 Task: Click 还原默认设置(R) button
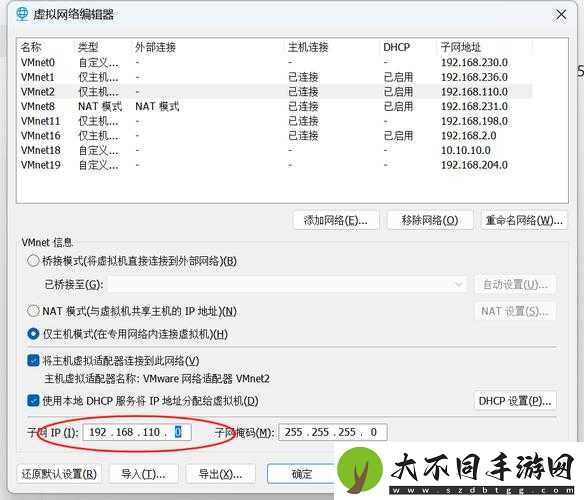pos(59,474)
